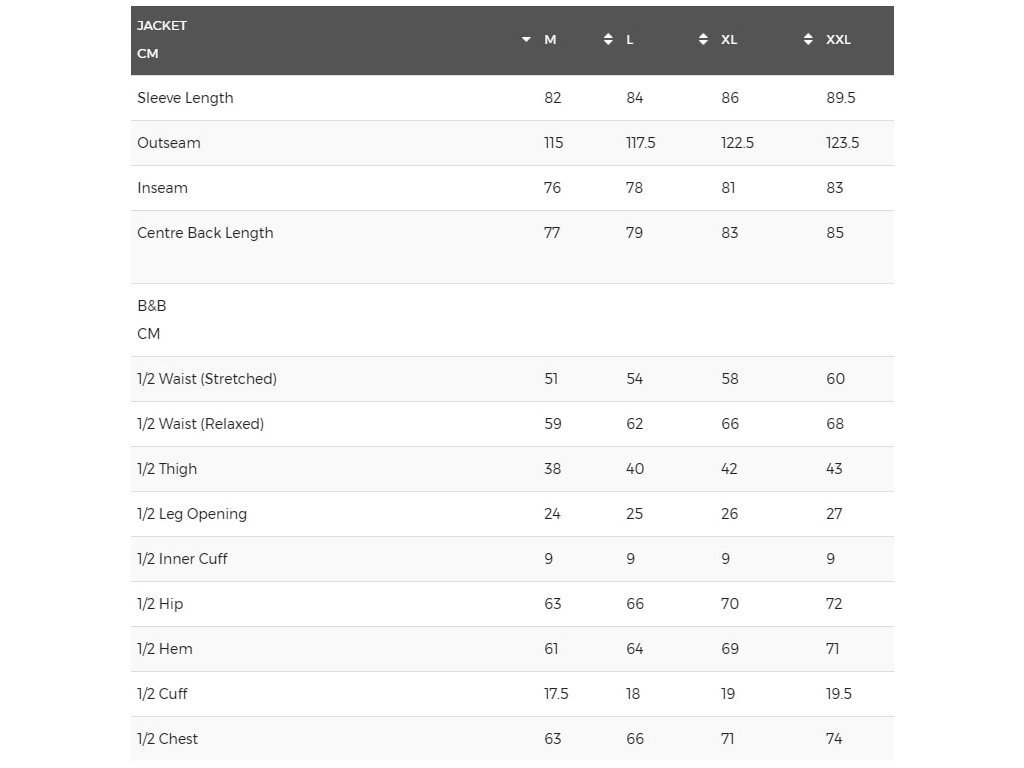Click the 89.5 Sleeve Length XXL value
Viewport: 1024px width, 768px height.
point(841,98)
